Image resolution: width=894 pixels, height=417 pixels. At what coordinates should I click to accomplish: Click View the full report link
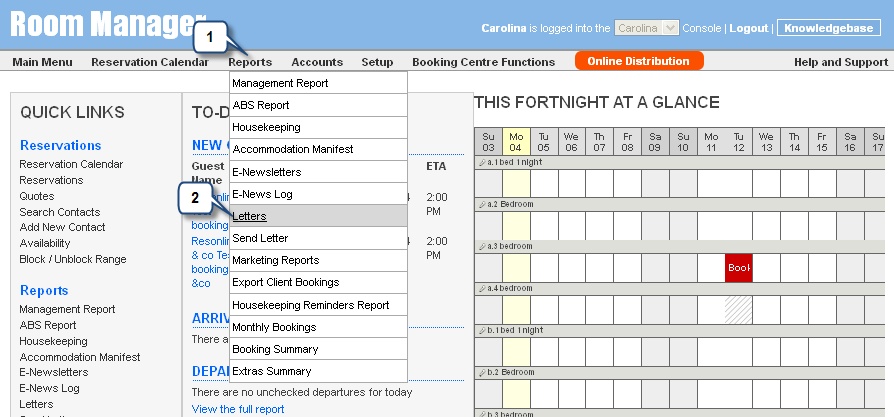point(238,409)
